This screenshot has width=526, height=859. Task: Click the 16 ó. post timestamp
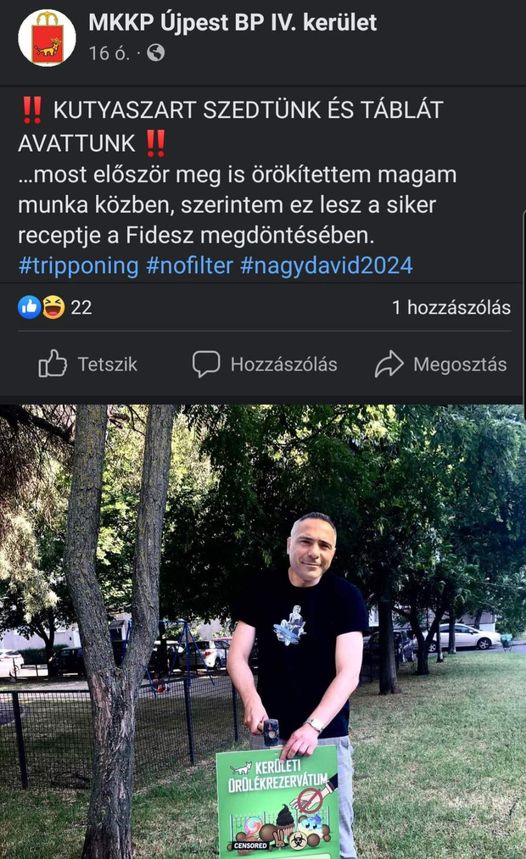click(109, 53)
